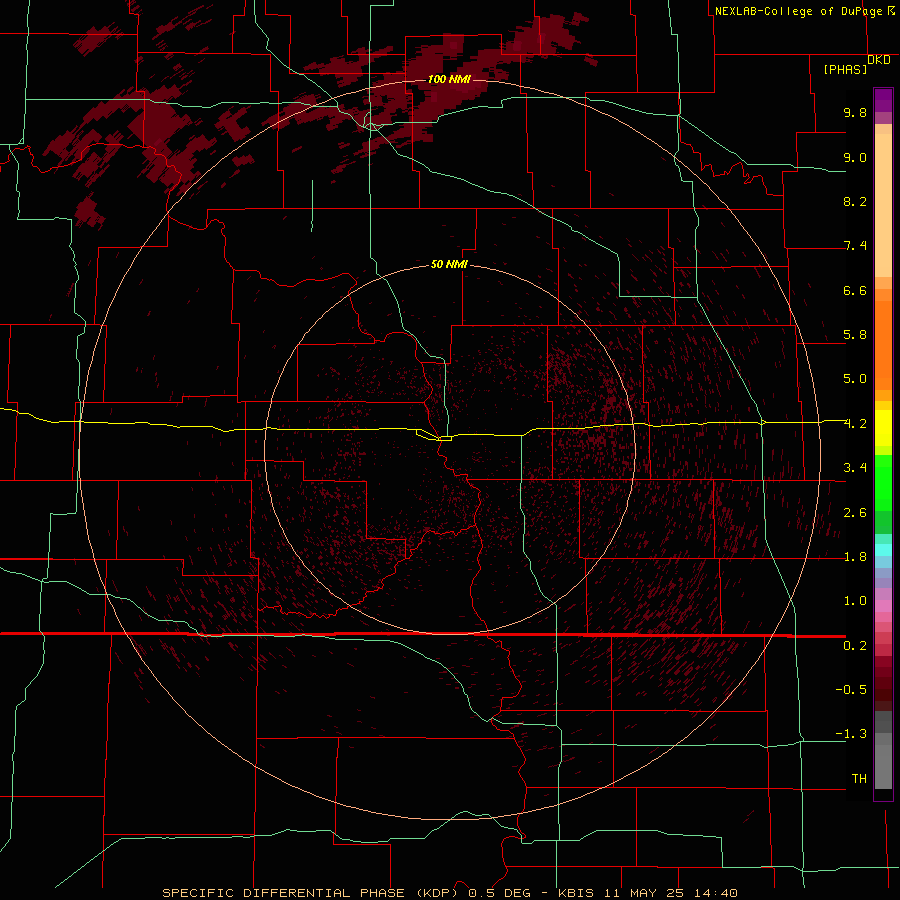This screenshot has width=900, height=900.
Task: Click the 1.0 legend value
Action: [855, 601]
